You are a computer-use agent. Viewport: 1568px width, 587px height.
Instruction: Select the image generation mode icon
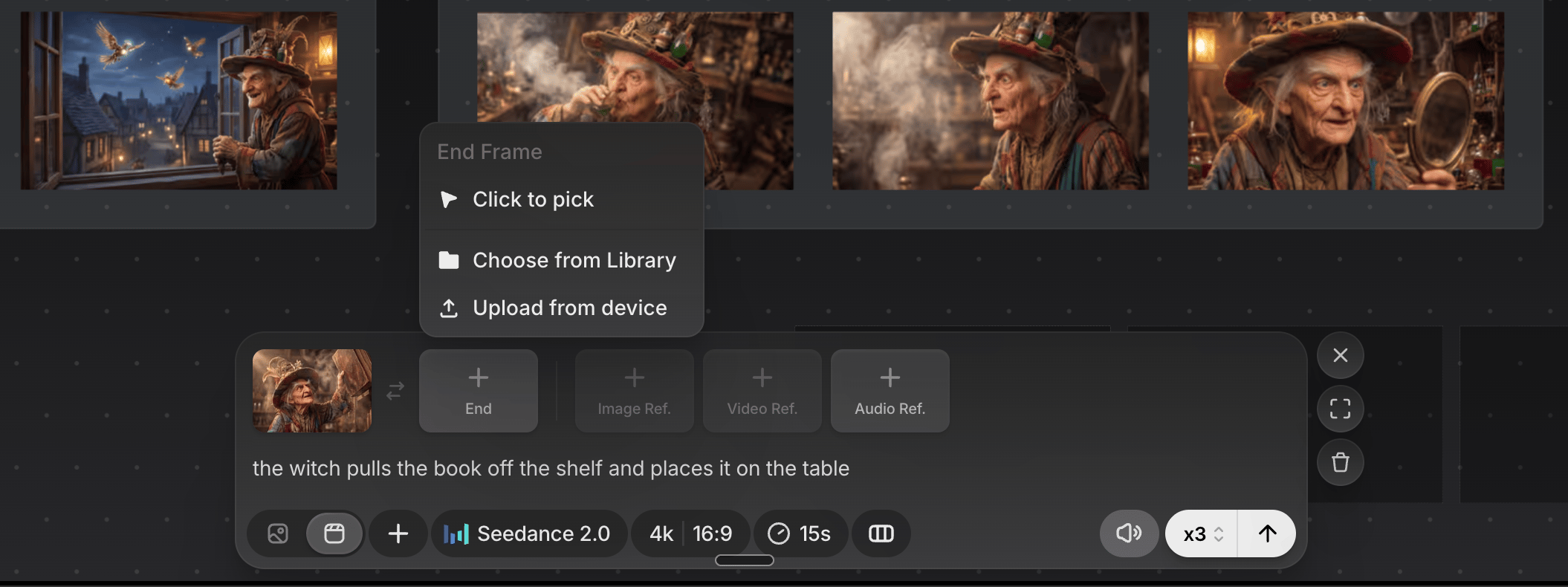[278, 534]
